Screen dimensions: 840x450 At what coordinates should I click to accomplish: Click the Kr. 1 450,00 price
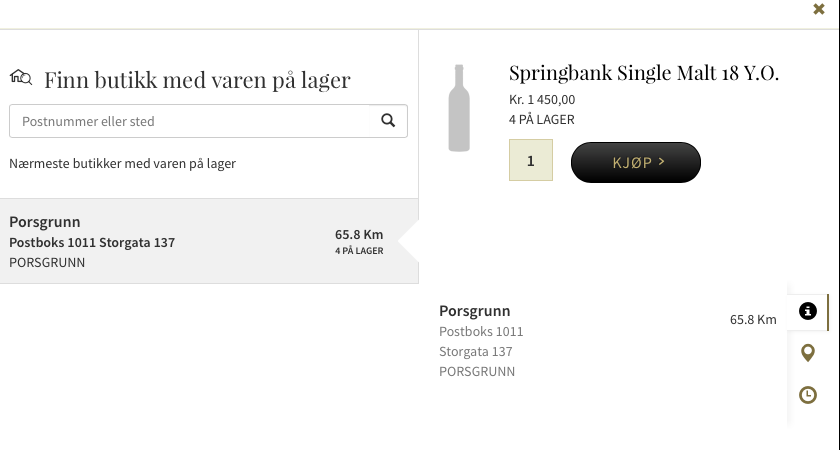tap(542, 100)
